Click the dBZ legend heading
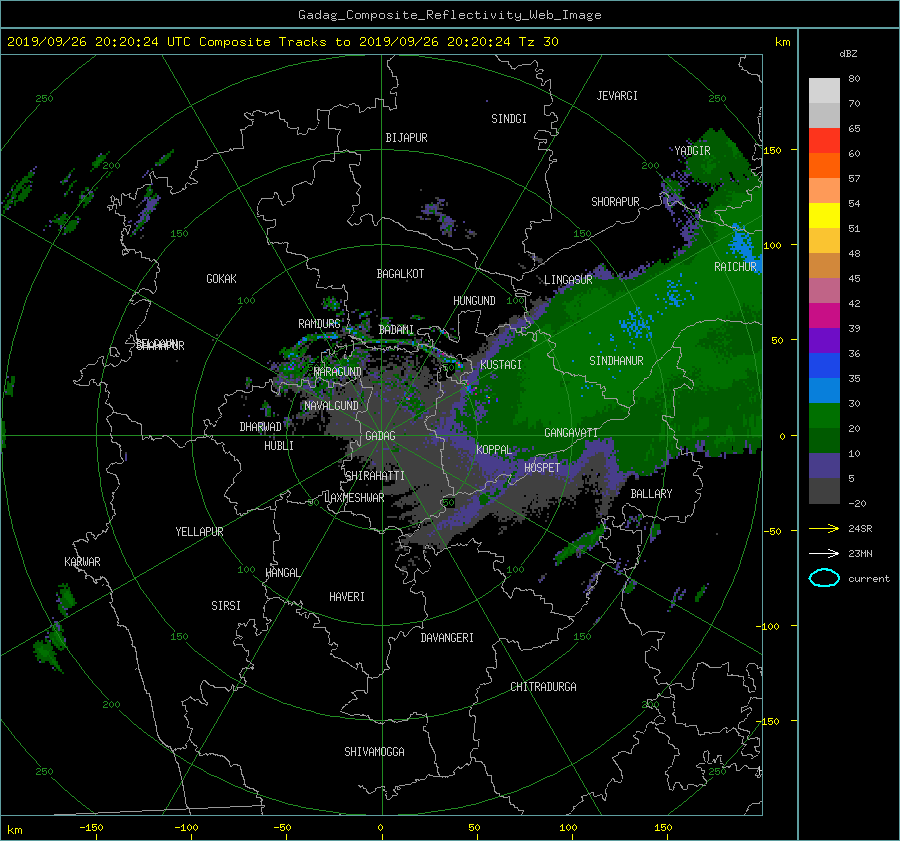 (x=848, y=53)
